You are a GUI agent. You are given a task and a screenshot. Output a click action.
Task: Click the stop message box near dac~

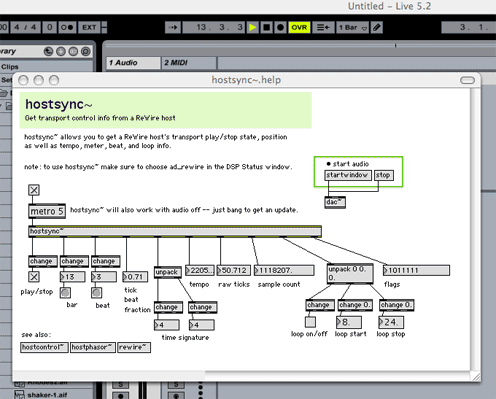point(384,175)
